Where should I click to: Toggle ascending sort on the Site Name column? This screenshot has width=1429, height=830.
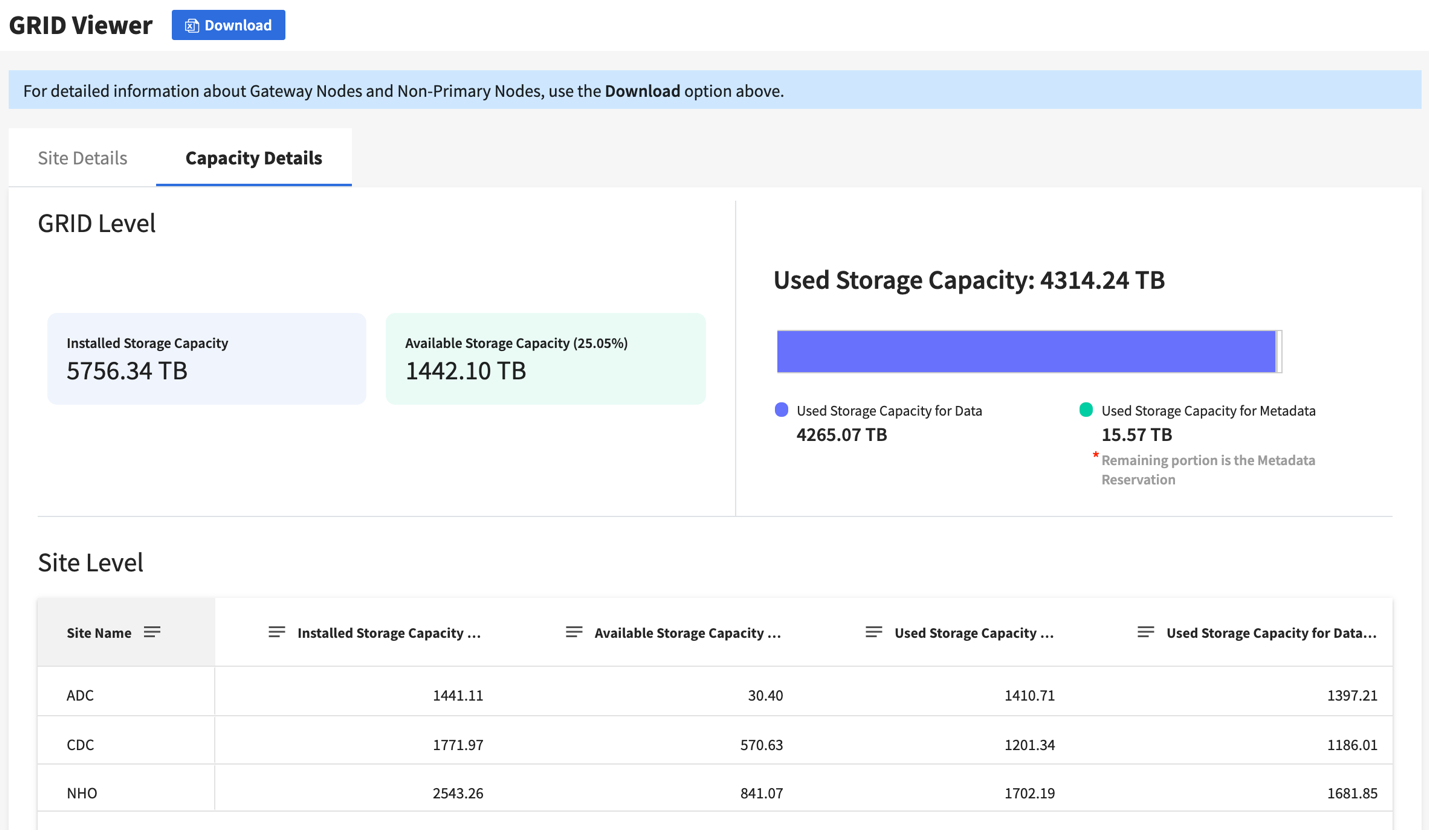coord(152,631)
